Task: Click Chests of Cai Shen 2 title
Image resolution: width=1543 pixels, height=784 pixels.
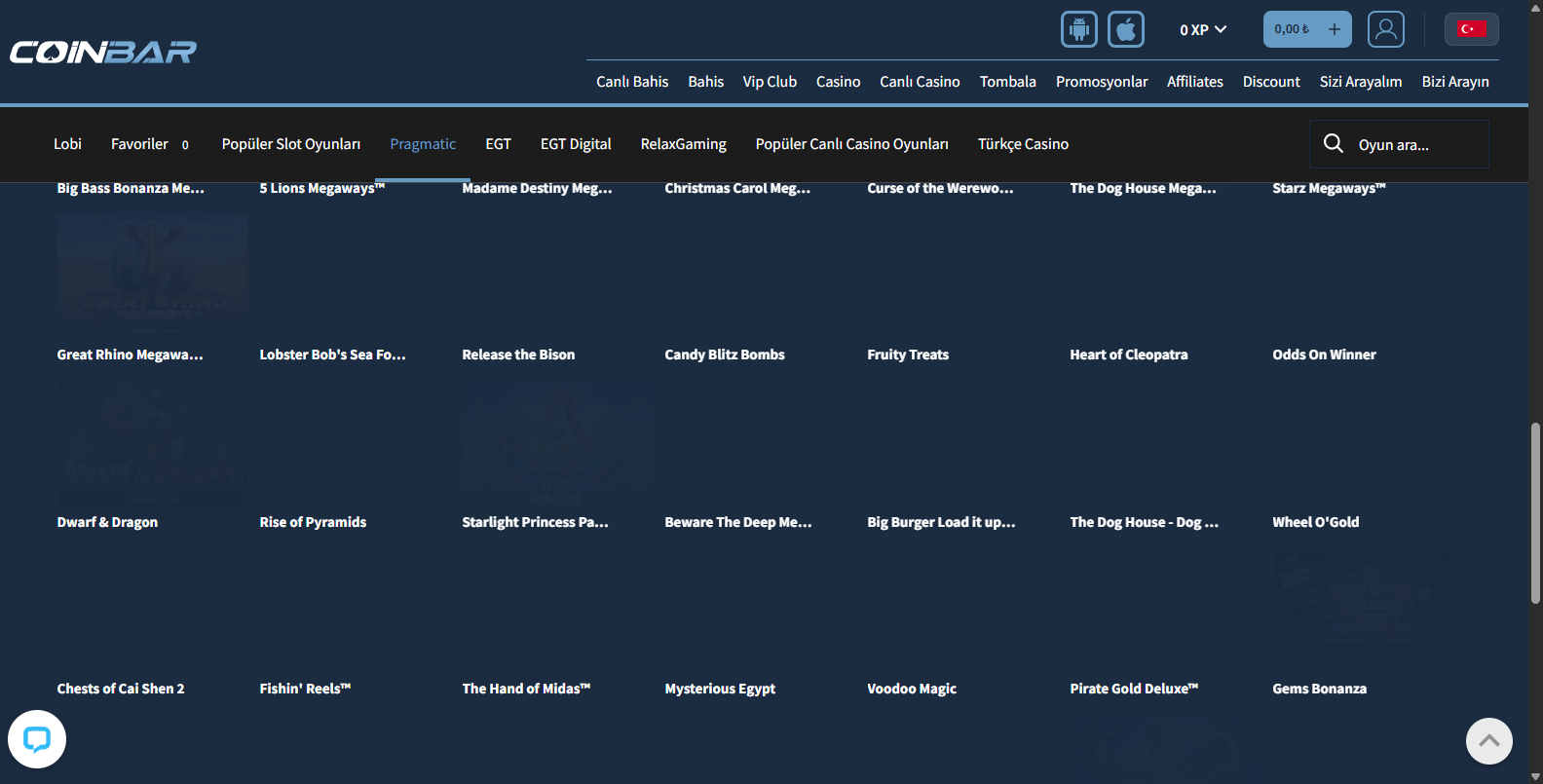Action: click(121, 689)
